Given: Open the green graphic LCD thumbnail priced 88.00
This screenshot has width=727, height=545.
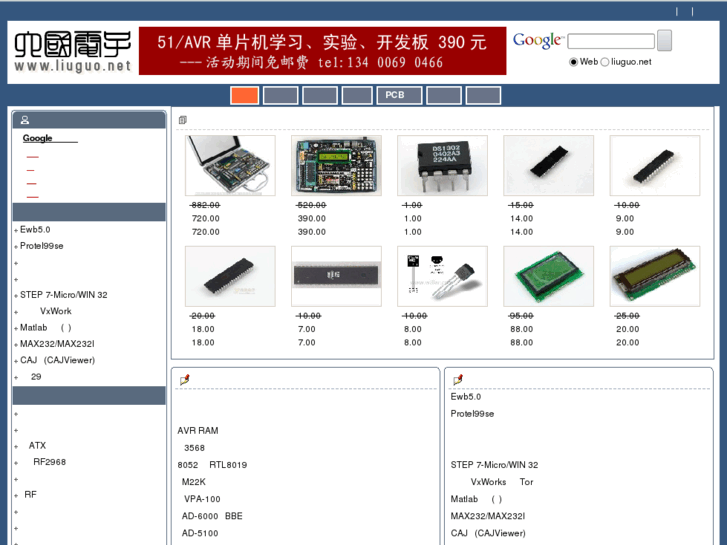Looking at the screenshot, I should click(548, 276).
